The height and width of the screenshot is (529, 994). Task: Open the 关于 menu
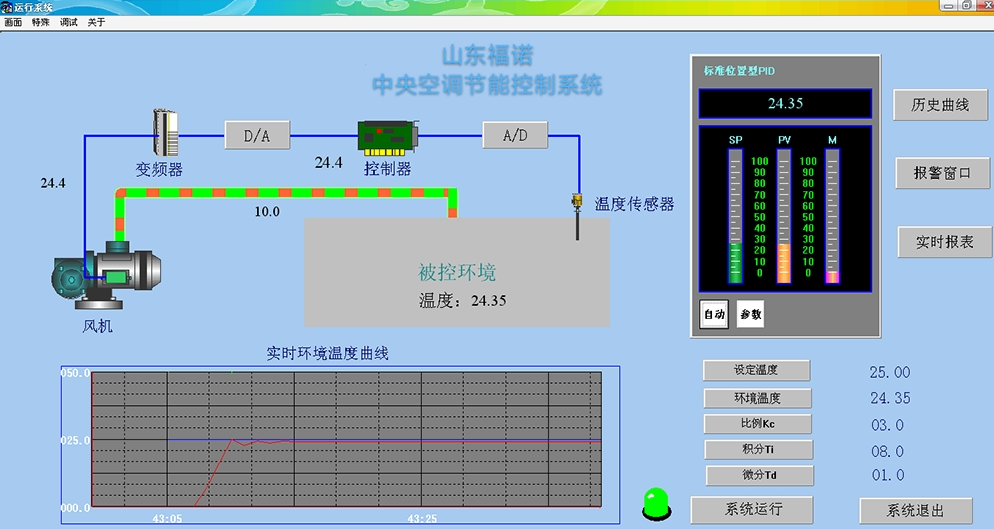pos(96,22)
